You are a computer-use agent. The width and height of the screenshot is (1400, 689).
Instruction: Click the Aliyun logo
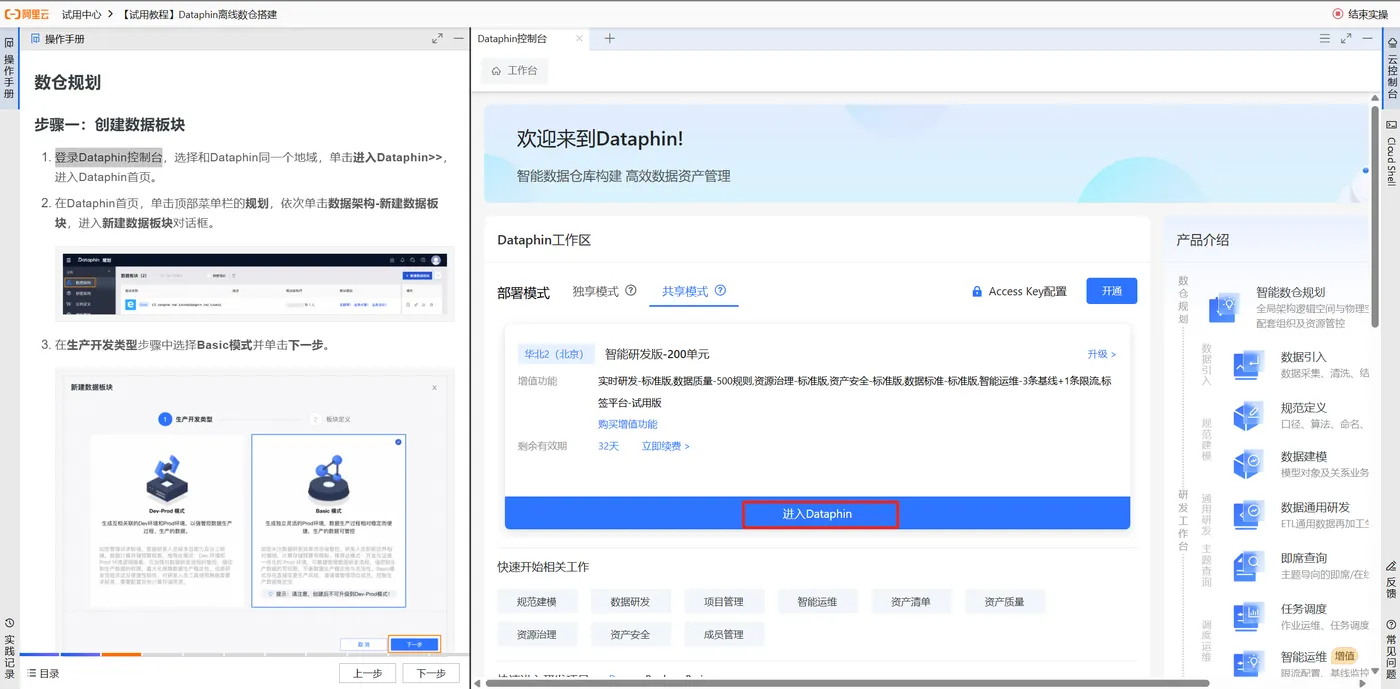point(27,14)
